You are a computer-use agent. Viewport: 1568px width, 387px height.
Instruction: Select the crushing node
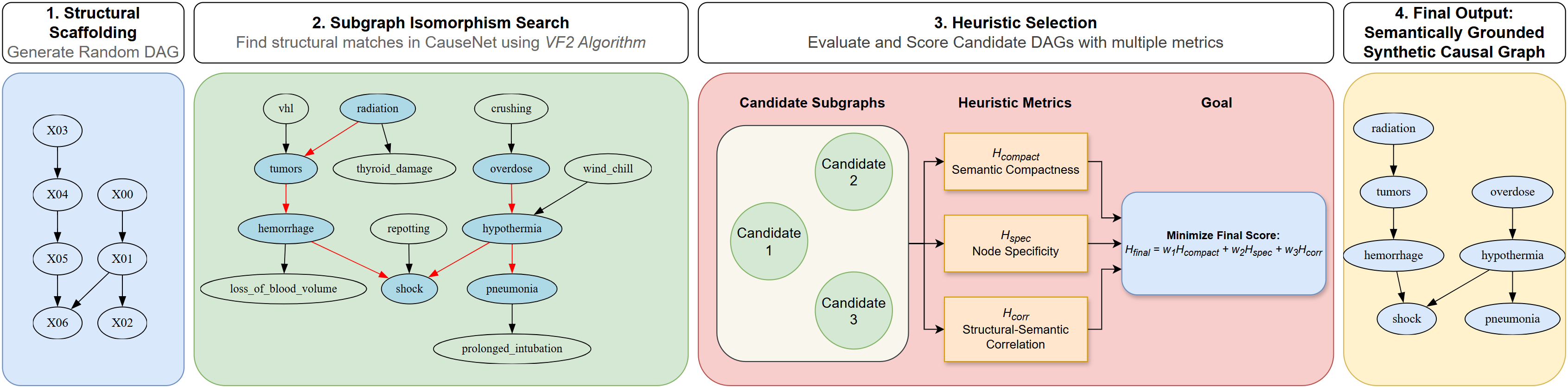(511, 109)
